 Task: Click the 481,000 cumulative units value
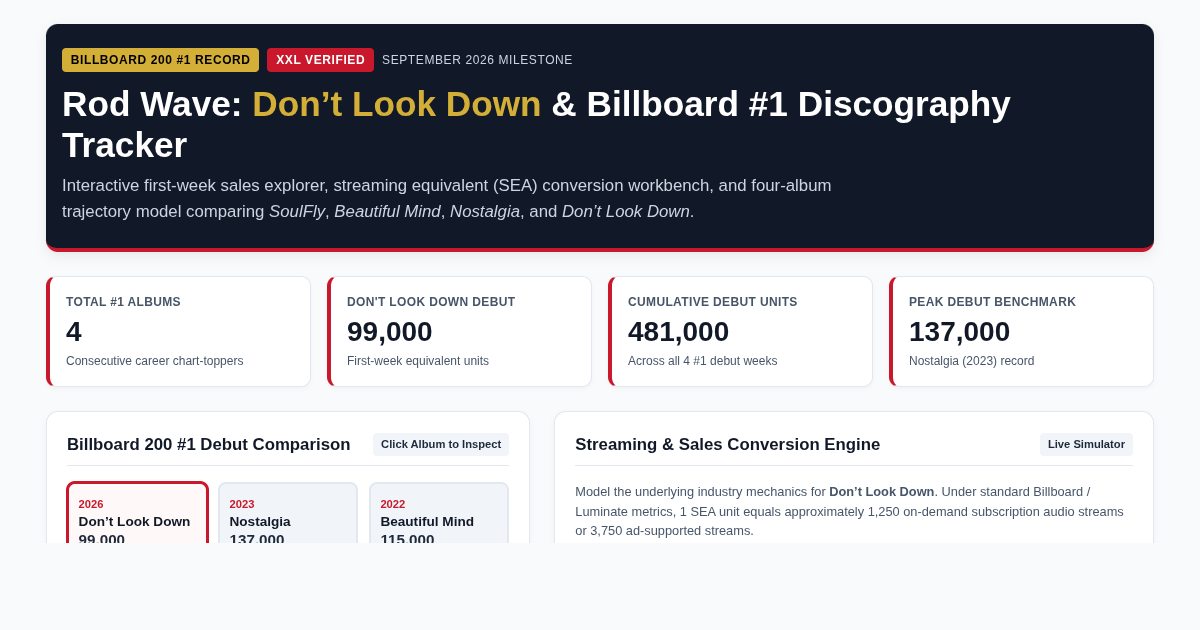pyautogui.click(x=678, y=331)
